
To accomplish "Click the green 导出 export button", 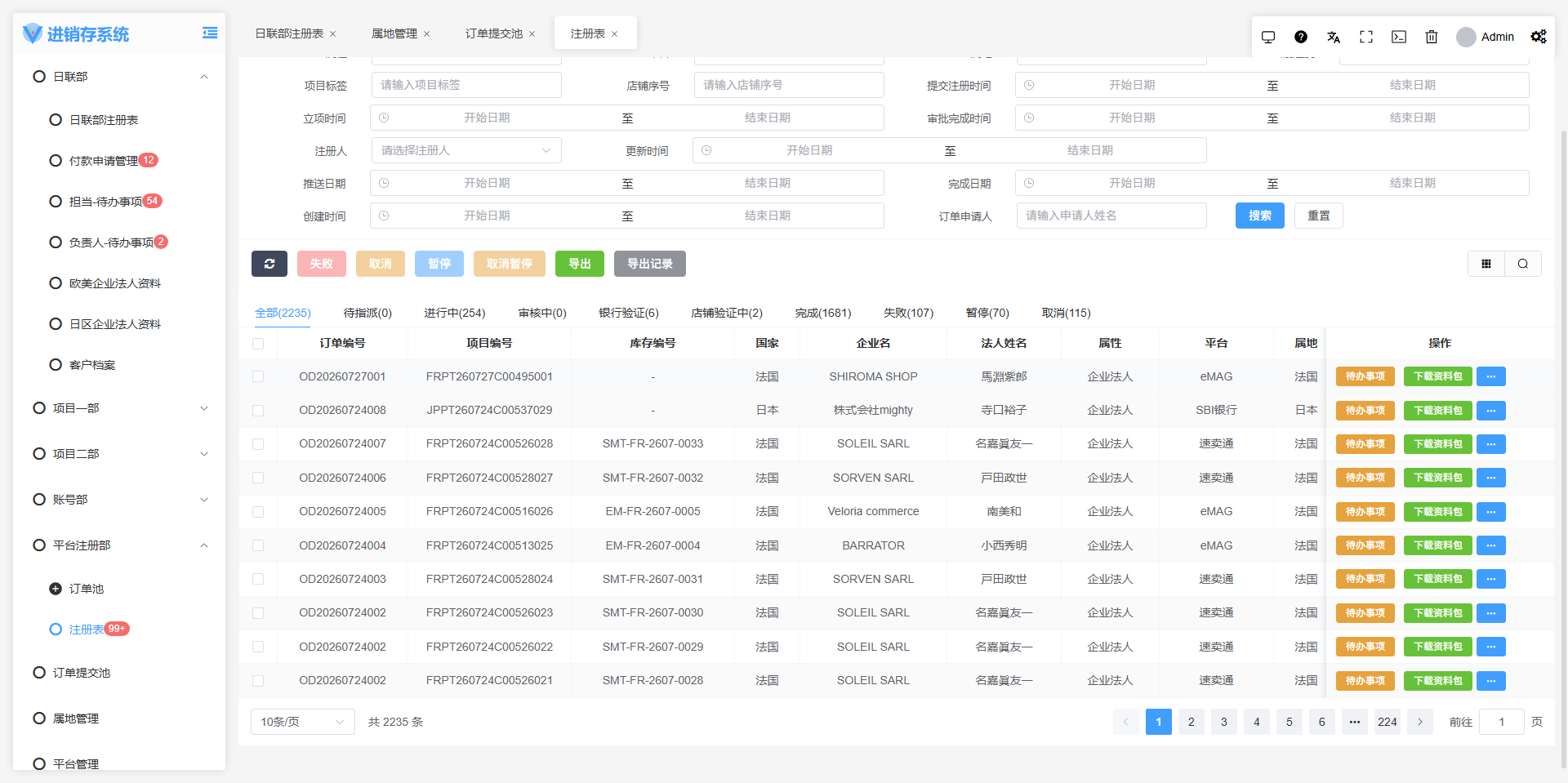I will 580,264.
